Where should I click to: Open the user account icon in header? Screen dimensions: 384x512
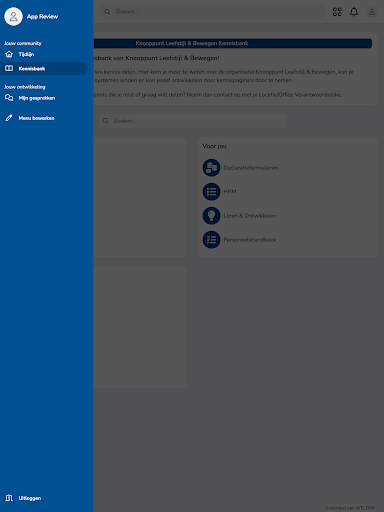pos(372,12)
